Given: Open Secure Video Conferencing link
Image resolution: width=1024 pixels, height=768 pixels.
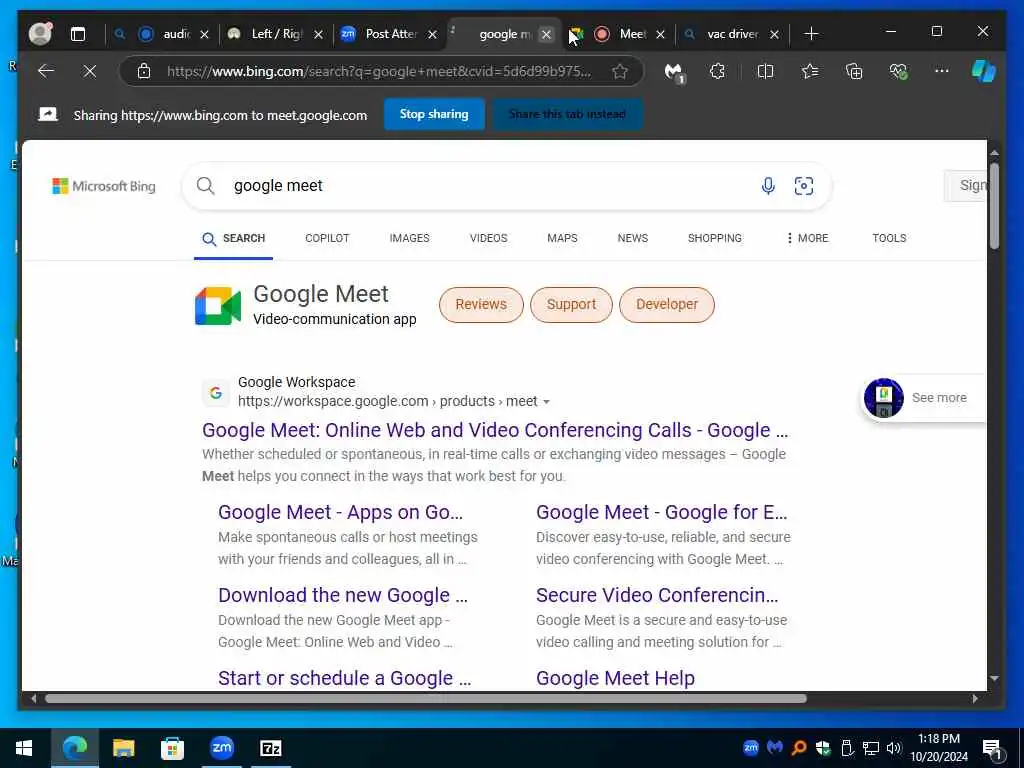Looking at the screenshot, I should coord(657,595).
